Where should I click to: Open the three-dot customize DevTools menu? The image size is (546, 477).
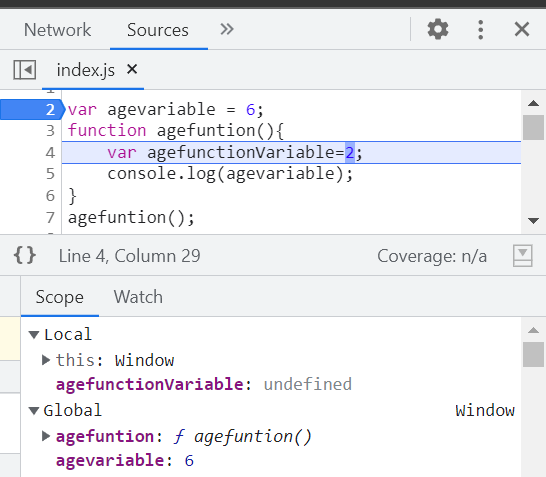[481, 30]
